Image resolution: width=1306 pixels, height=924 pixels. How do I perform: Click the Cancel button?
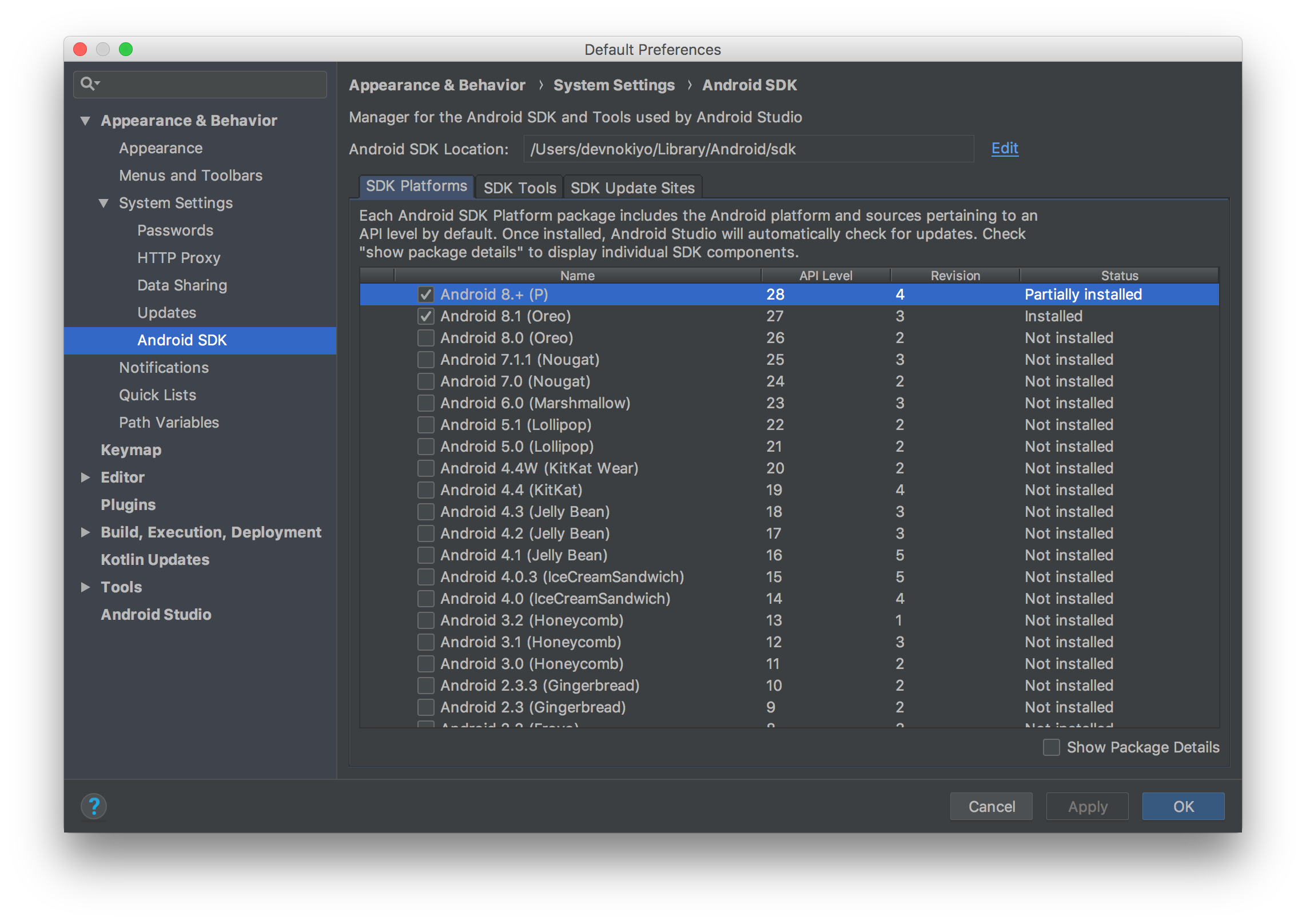[991, 806]
